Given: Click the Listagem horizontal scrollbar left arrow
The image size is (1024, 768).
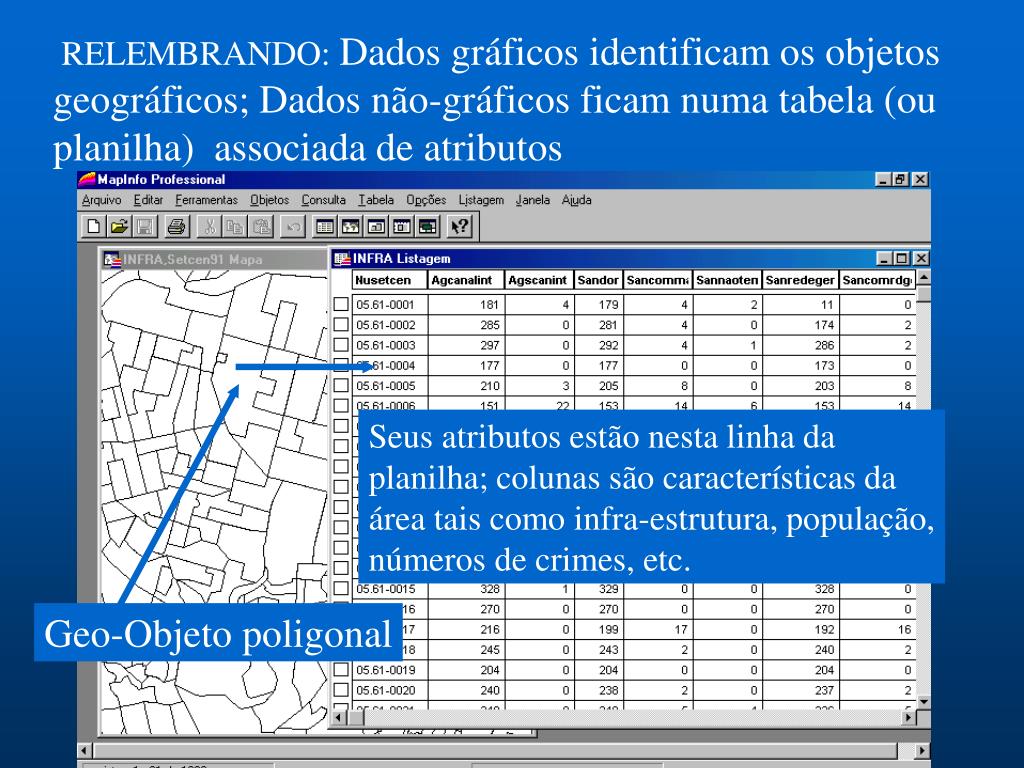Looking at the screenshot, I should pos(338,717).
